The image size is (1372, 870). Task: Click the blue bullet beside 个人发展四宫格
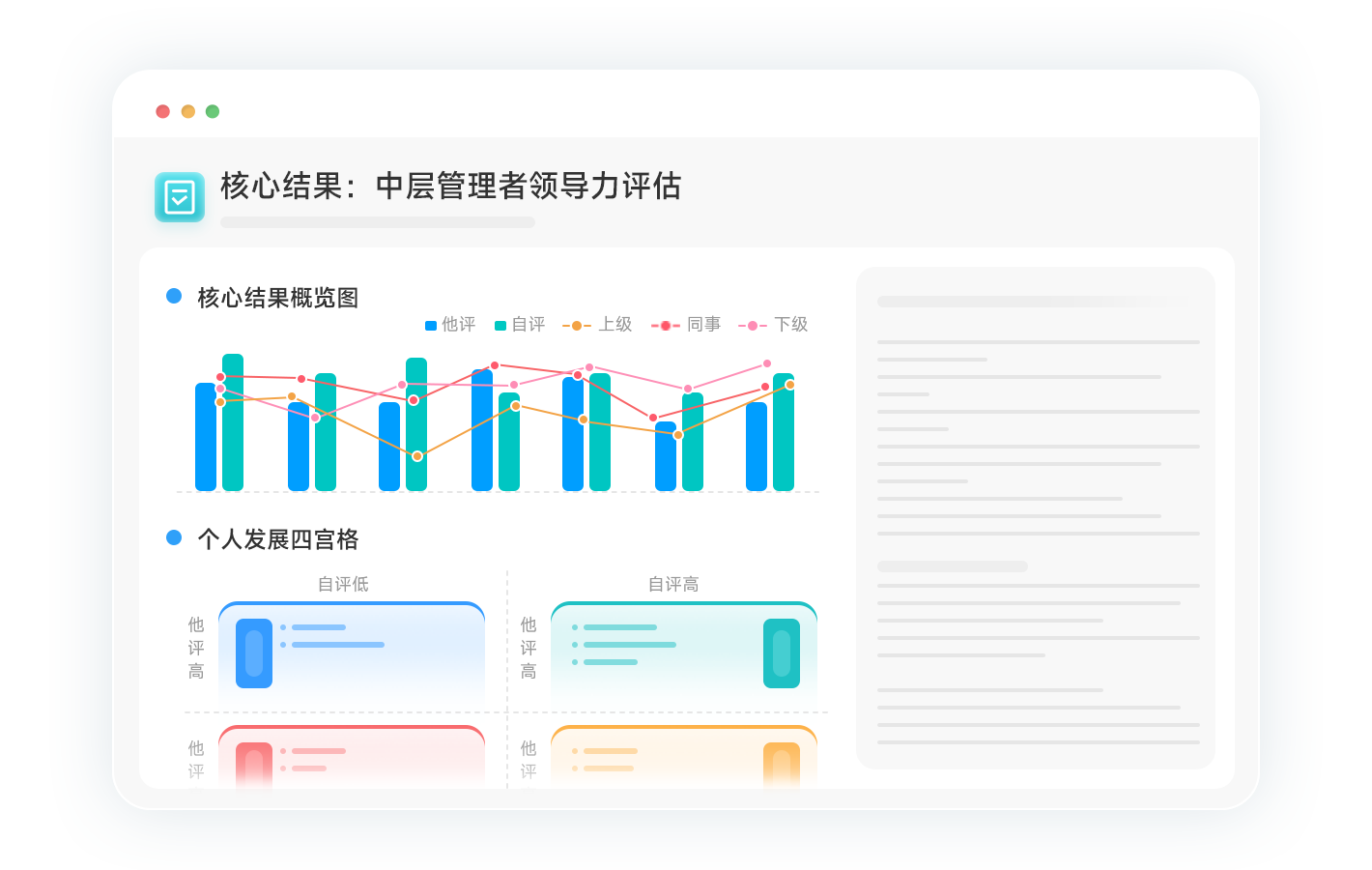tap(174, 537)
